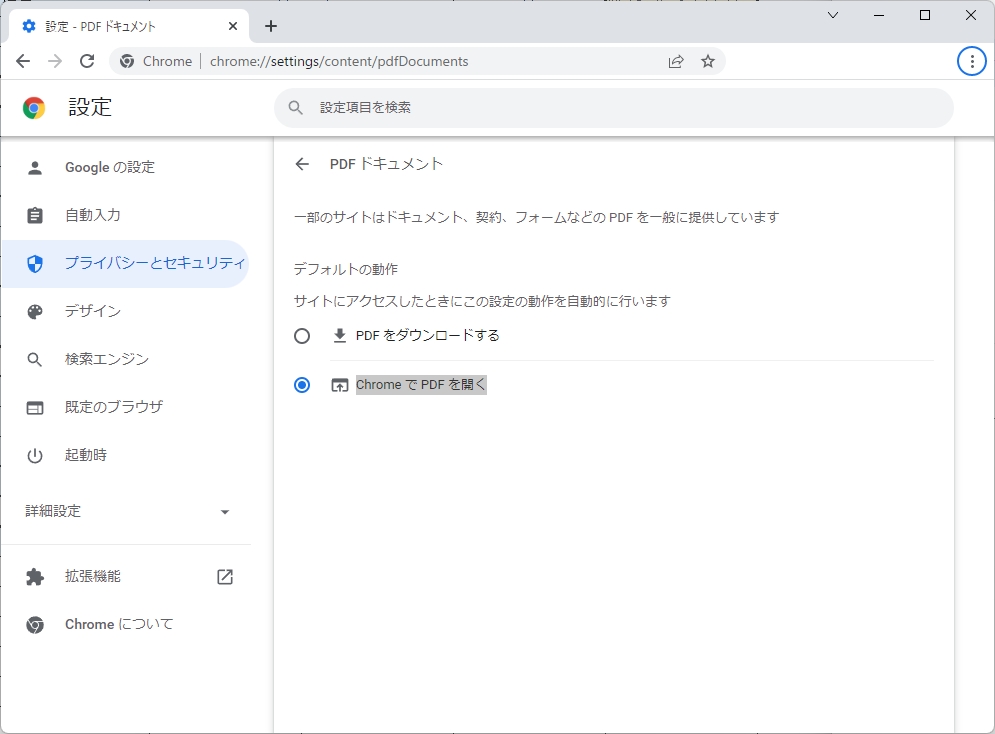Click the share page icon in address bar
995x734 pixels.
(676, 61)
